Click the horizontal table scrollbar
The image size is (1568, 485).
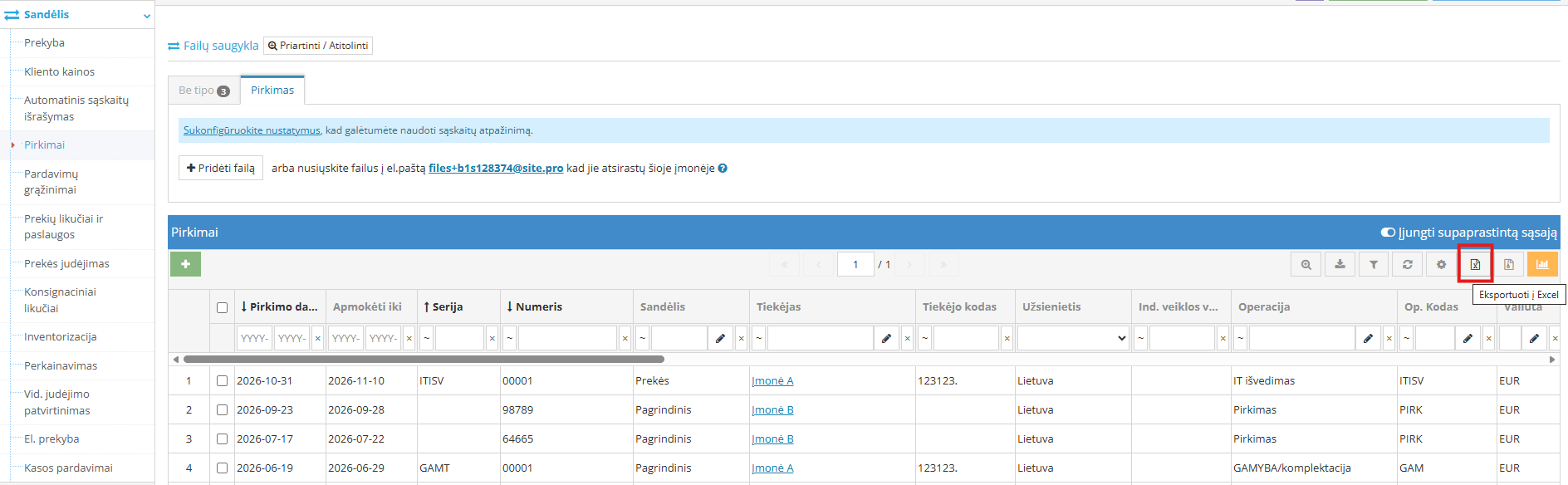click(424, 360)
